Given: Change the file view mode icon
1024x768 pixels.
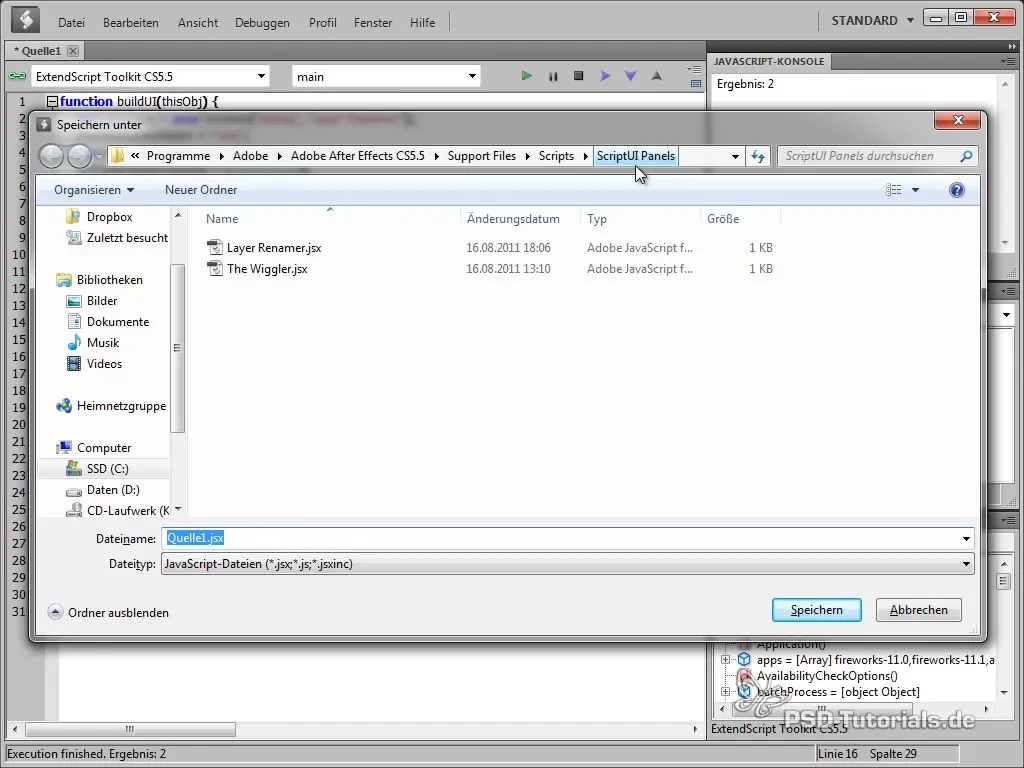Looking at the screenshot, I should point(893,190).
